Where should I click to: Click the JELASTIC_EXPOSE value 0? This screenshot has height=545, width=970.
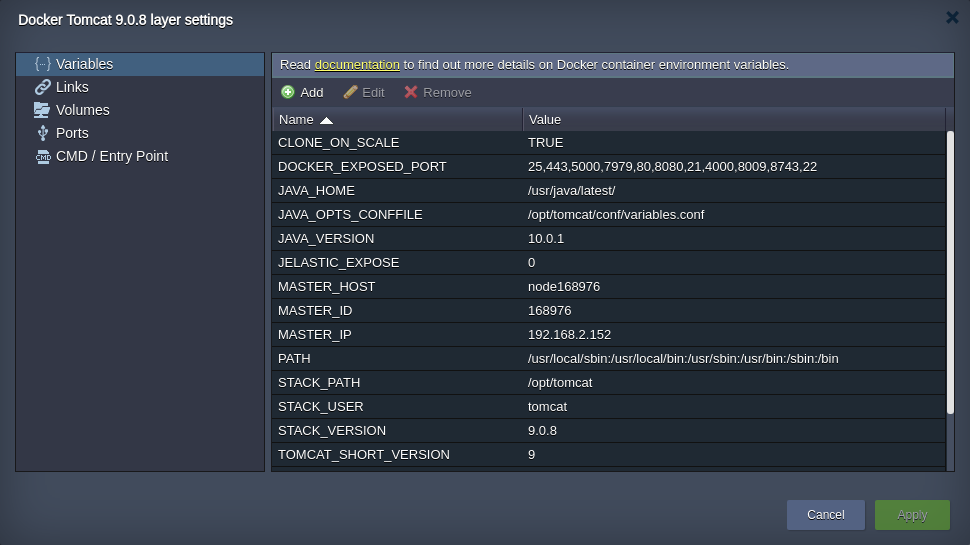point(531,263)
